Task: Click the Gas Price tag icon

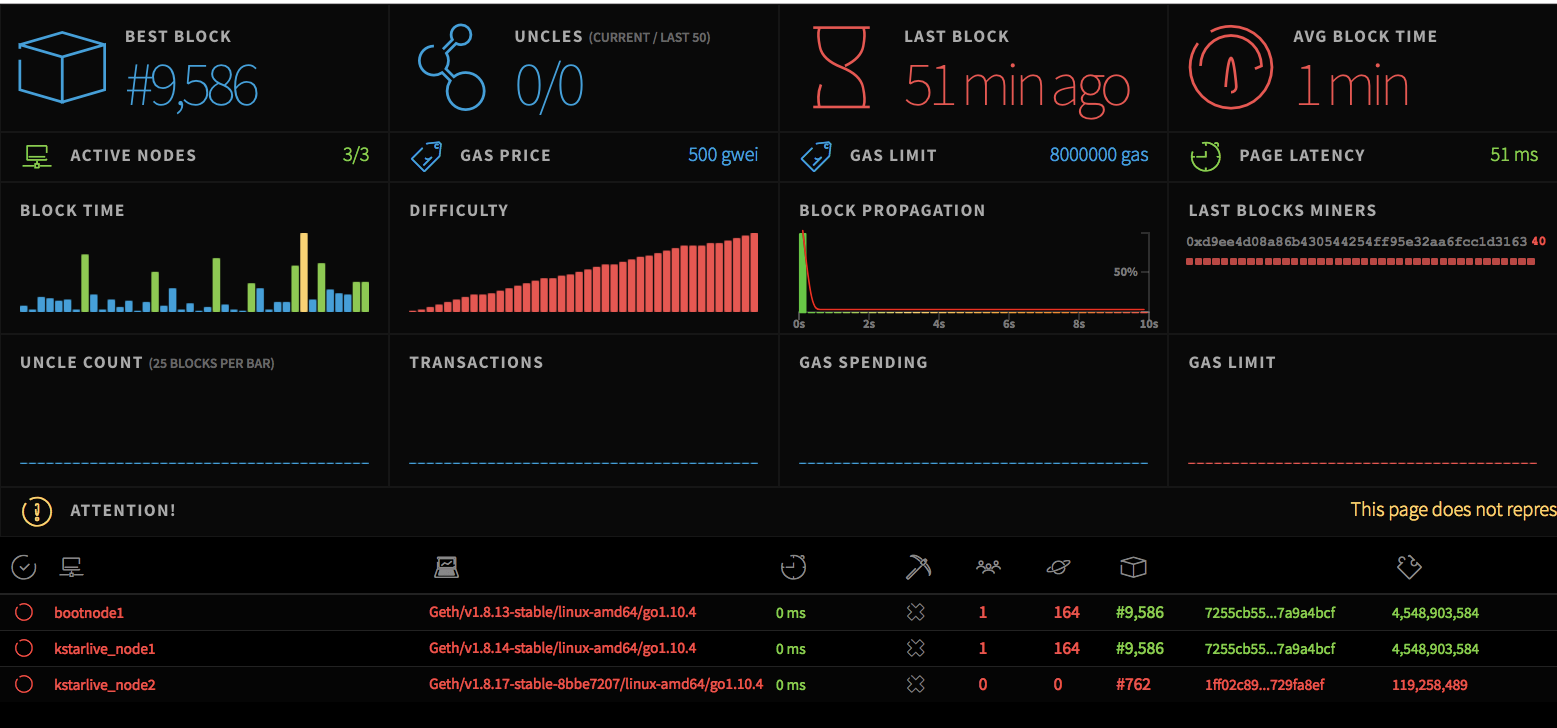Action: [427, 156]
